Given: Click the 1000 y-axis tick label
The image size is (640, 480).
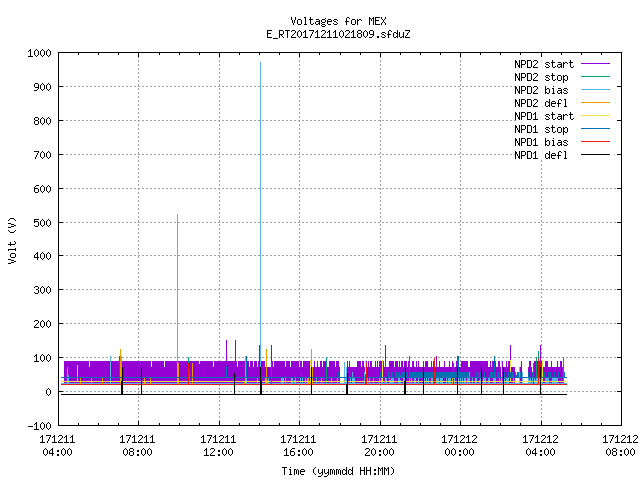Looking at the screenshot, I should pyautogui.click(x=39, y=53).
